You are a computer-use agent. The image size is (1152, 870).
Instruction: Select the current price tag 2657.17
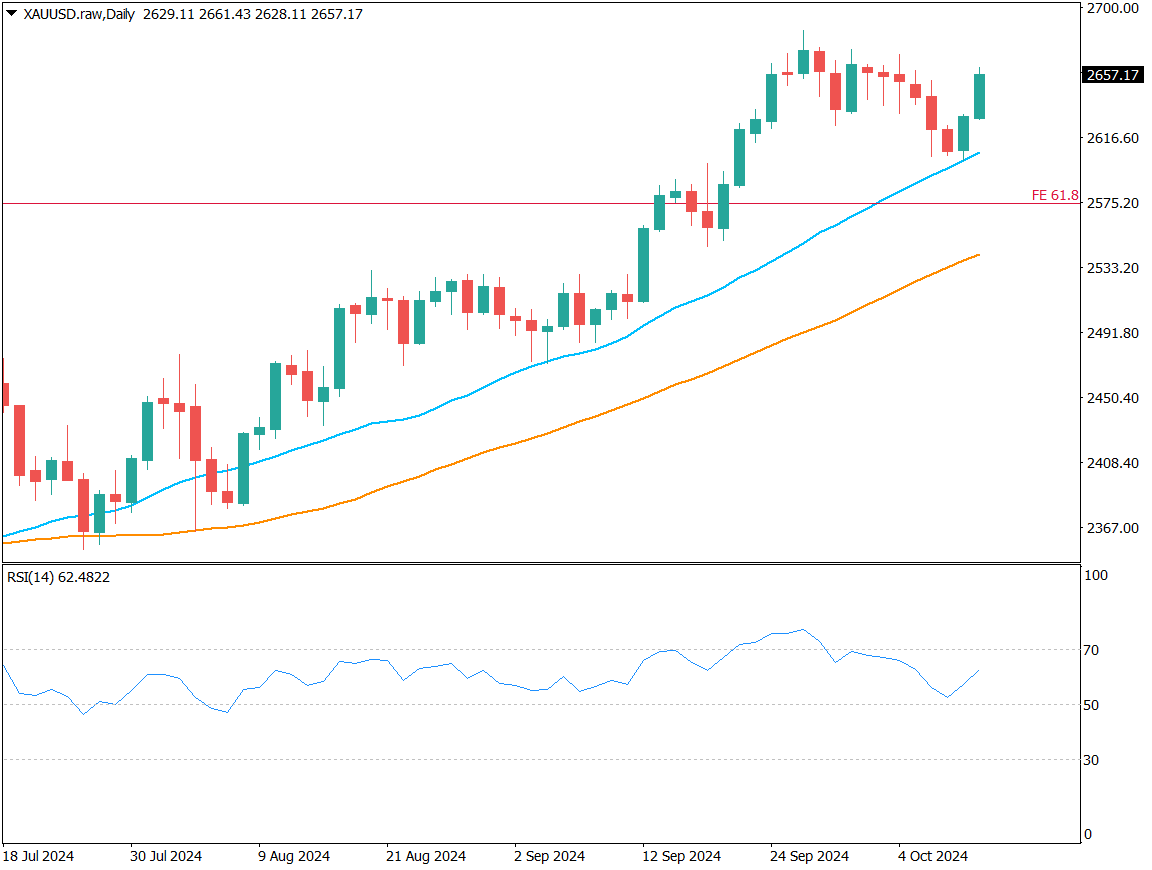(1113, 75)
